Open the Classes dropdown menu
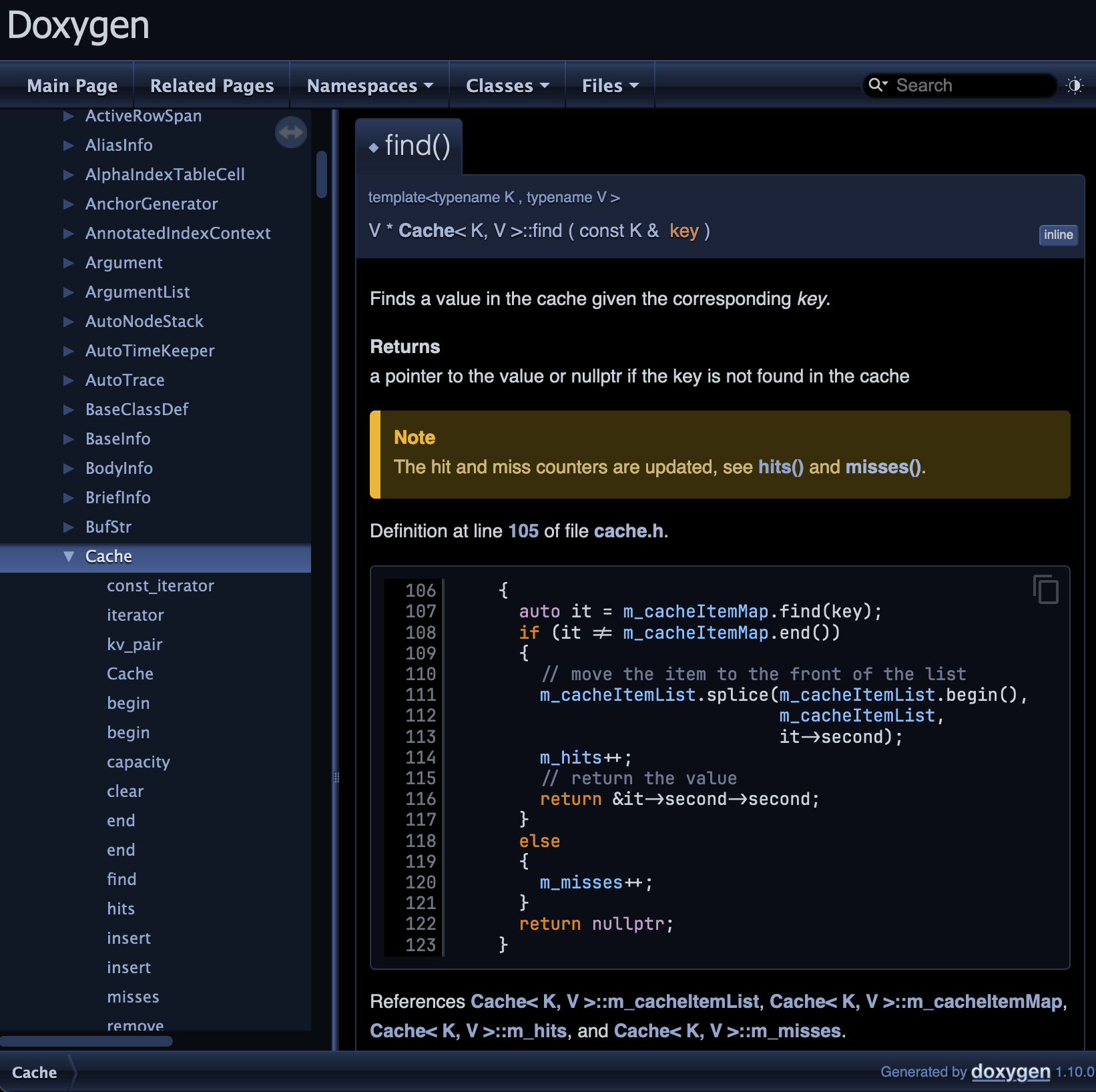Viewport: 1096px width, 1092px height. click(507, 85)
